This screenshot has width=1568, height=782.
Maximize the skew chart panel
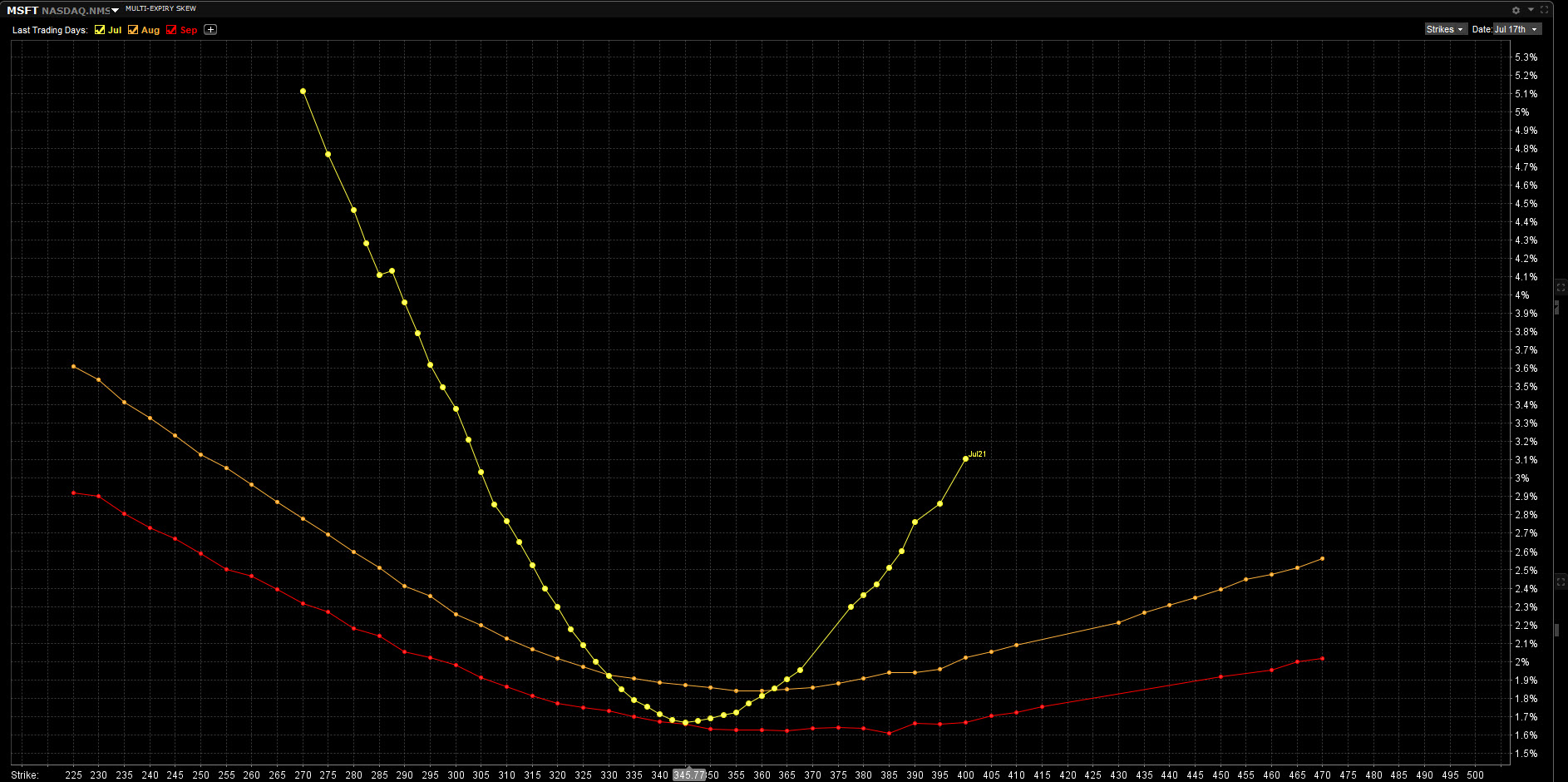click(1545, 10)
